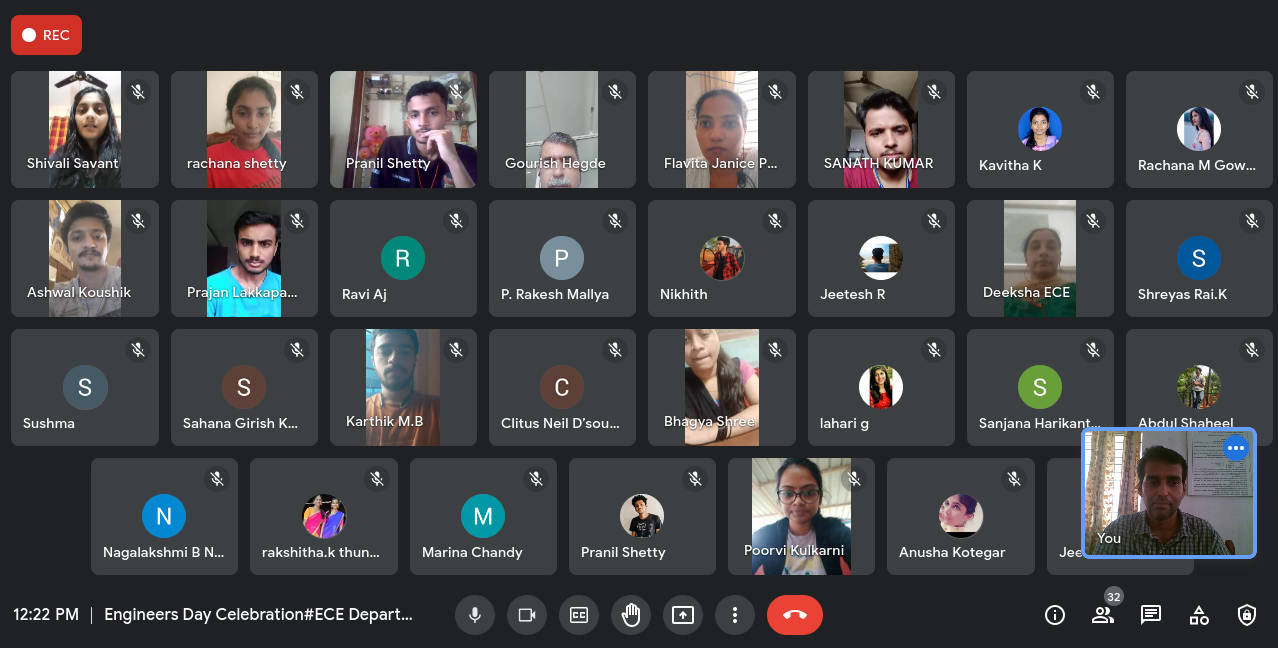The image size is (1278, 648).
Task: Open the blue three-dot menu on self-view
Action: tap(1236, 448)
